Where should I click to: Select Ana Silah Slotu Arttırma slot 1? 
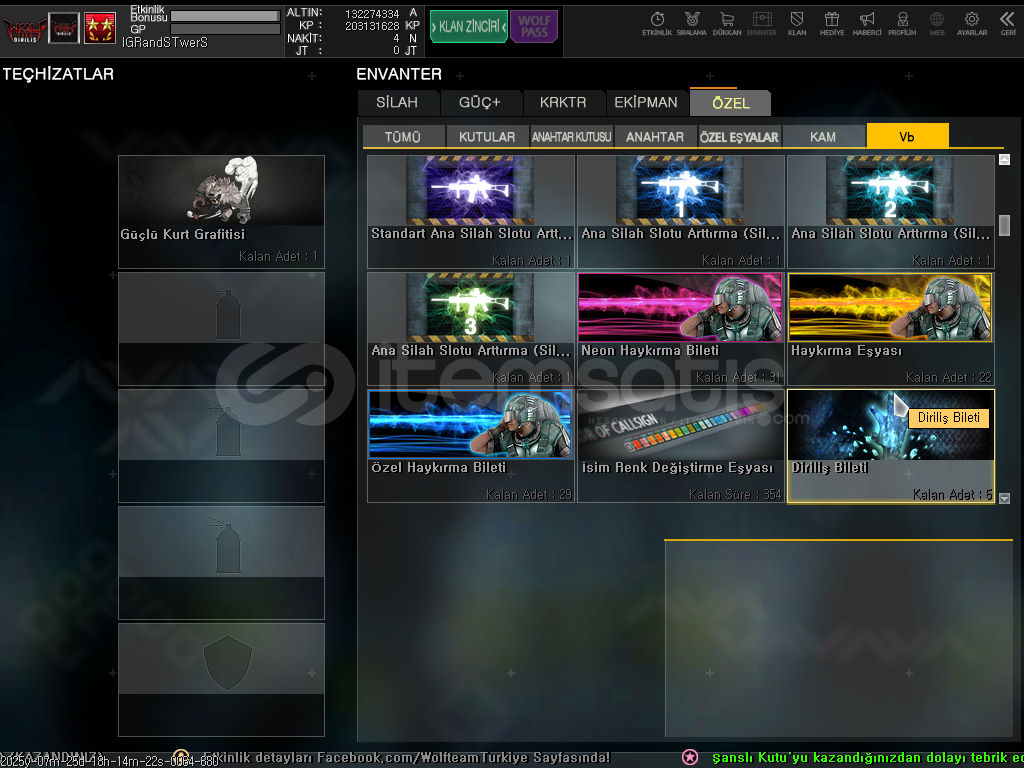click(680, 212)
